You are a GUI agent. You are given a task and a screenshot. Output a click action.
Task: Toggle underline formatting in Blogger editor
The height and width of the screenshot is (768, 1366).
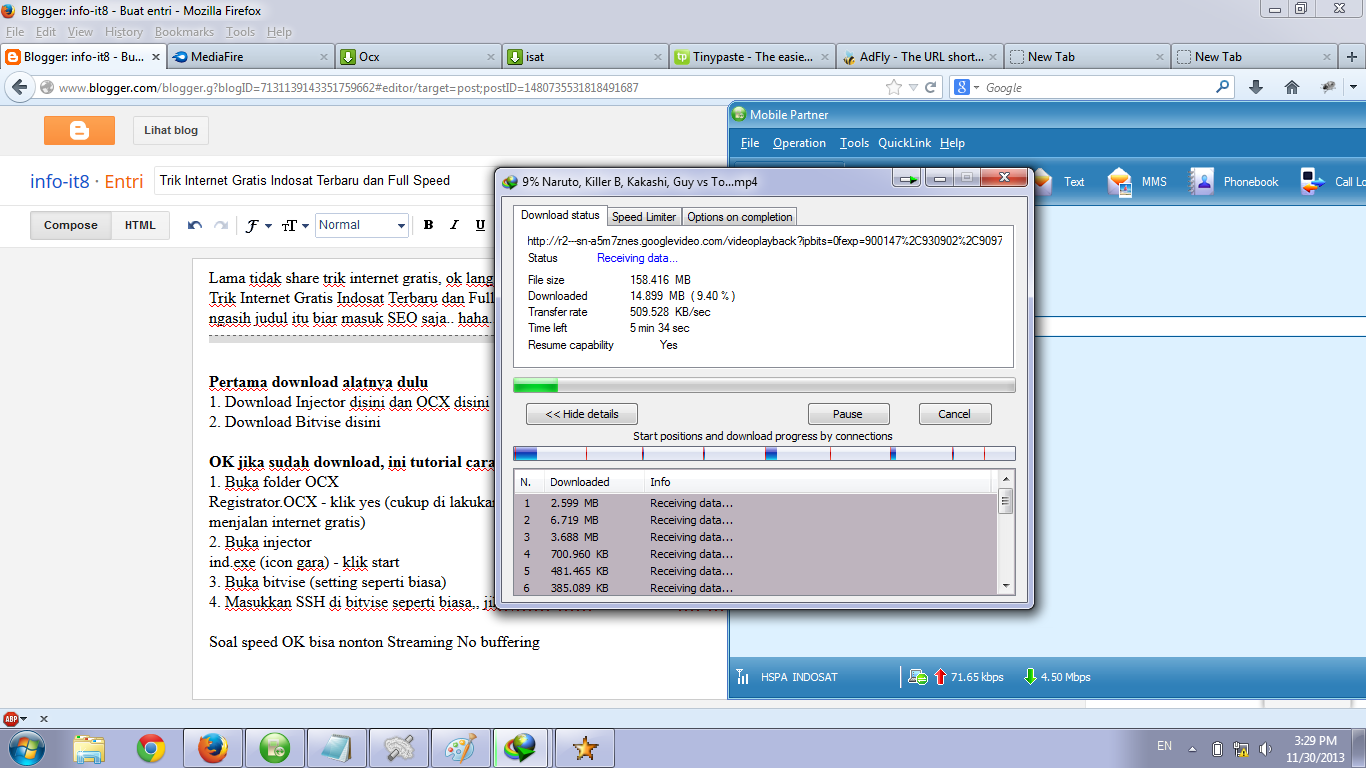(480, 225)
